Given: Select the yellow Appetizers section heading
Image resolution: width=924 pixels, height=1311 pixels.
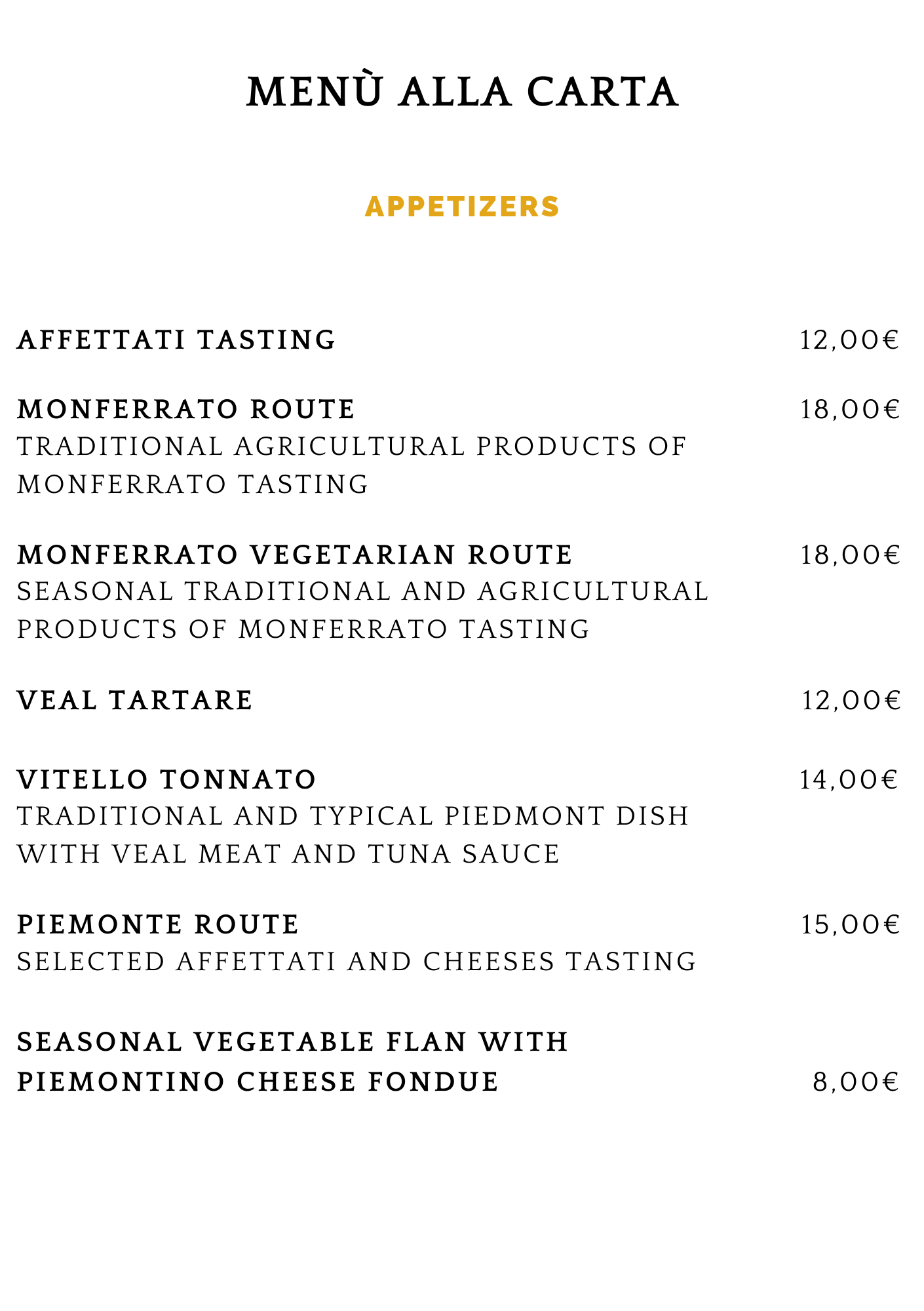Looking at the screenshot, I should (462, 206).
